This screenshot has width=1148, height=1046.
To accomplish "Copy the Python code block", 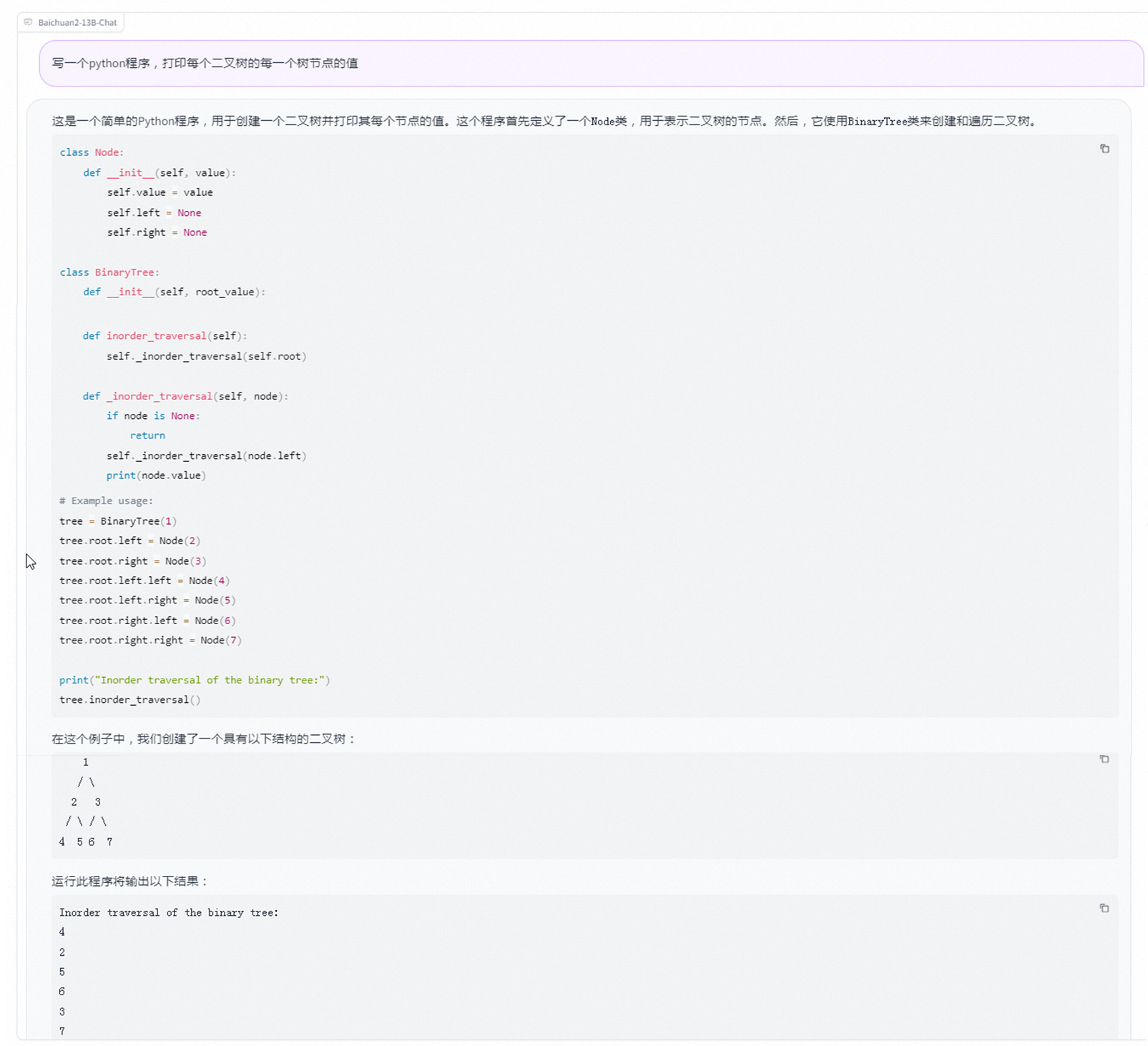I will point(1104,149).
